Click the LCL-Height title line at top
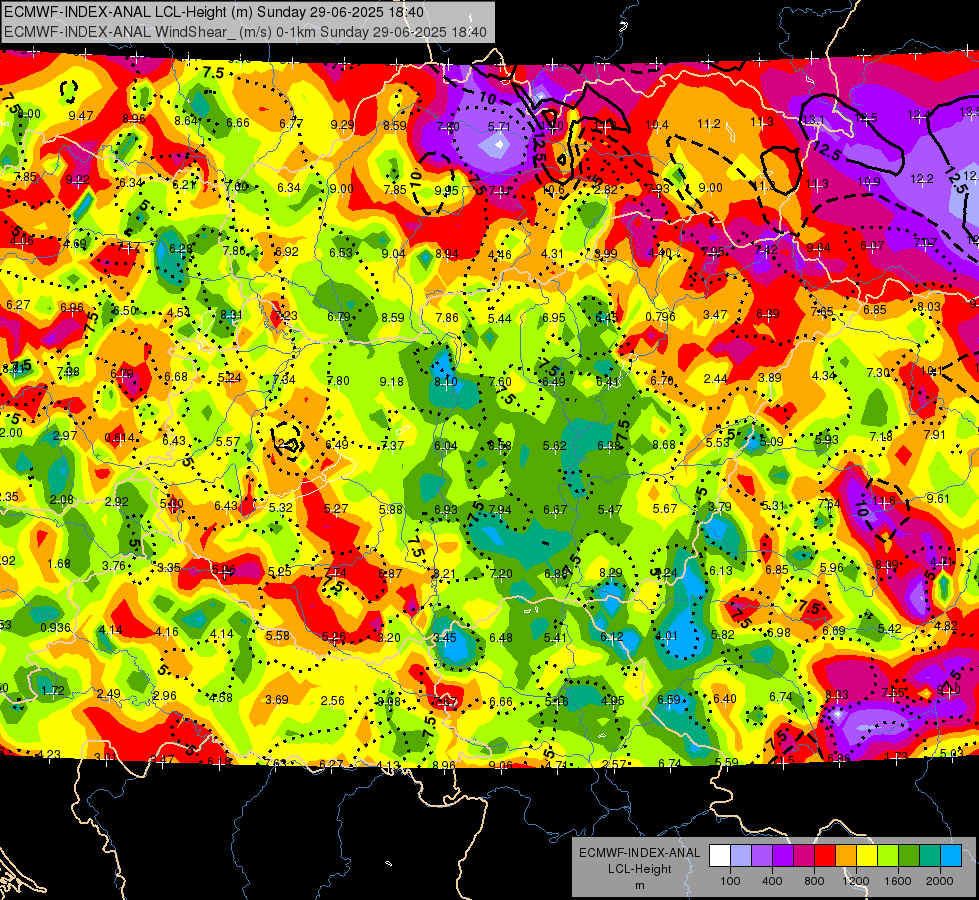 [x=214, y=12]
